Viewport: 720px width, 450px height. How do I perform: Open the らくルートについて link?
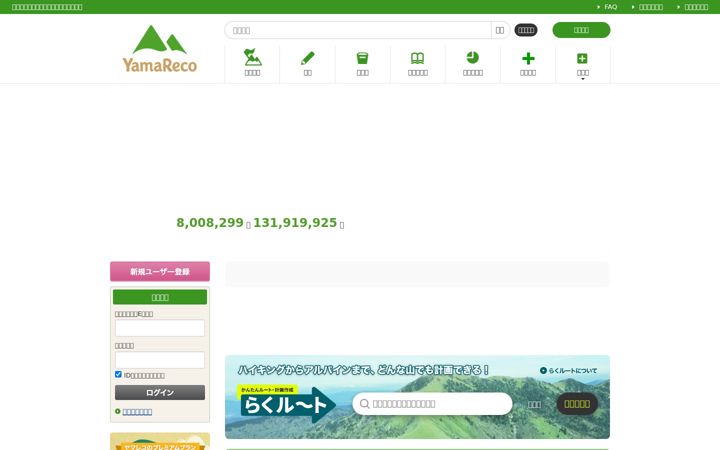[568, 371]
